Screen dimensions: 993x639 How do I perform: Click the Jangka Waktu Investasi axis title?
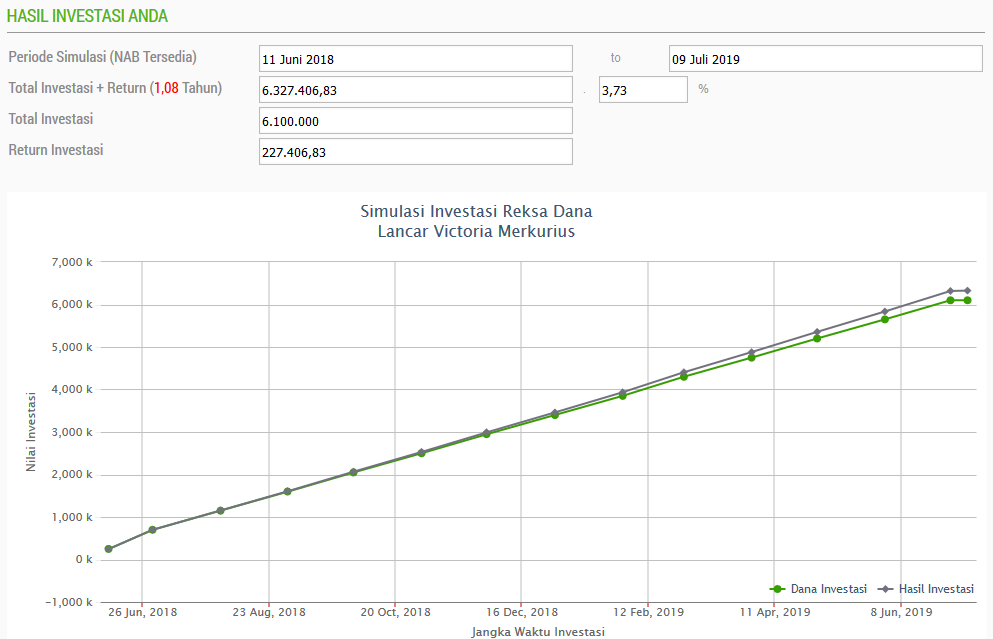(x=537, y=631)
